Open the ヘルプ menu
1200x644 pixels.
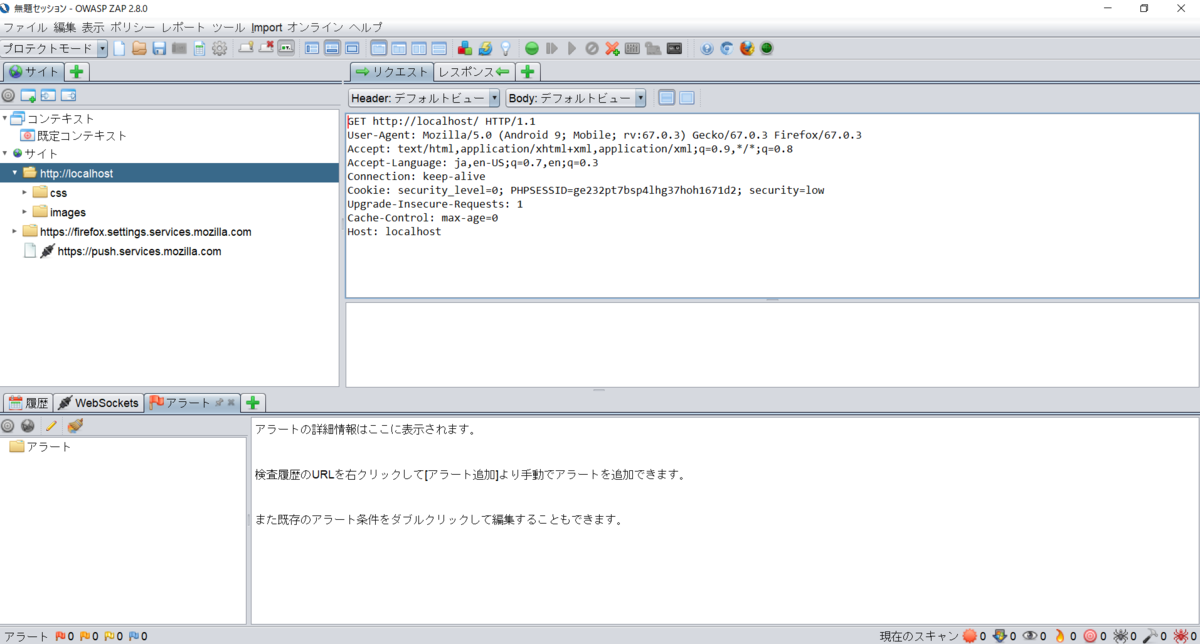coord(365,27)
